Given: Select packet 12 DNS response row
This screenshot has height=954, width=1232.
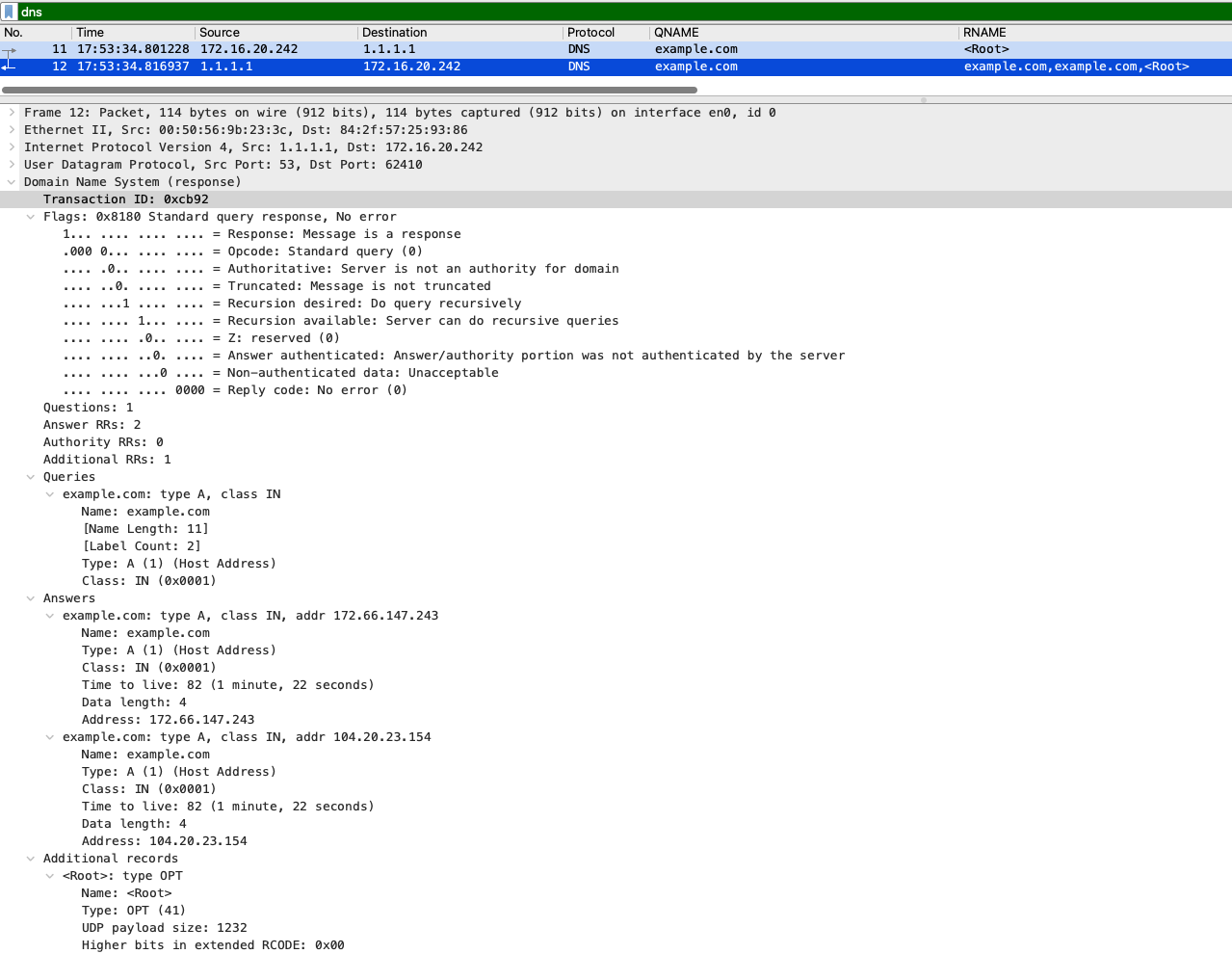Looking at the screenshot, I should coord(616,66).
